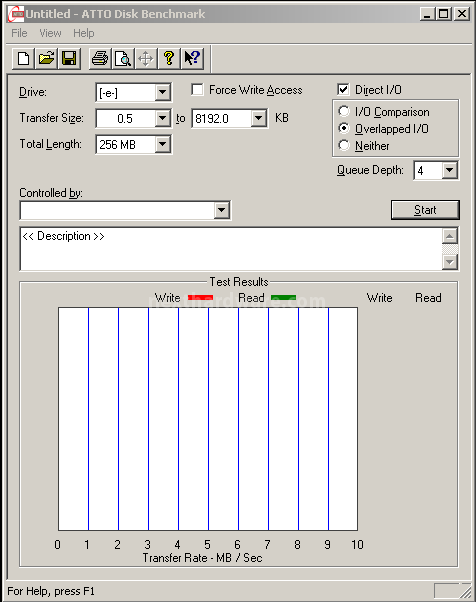Viewport: 476px width, 602px height.
Task: Choose the Neither radio option
Action: [344, 146]
